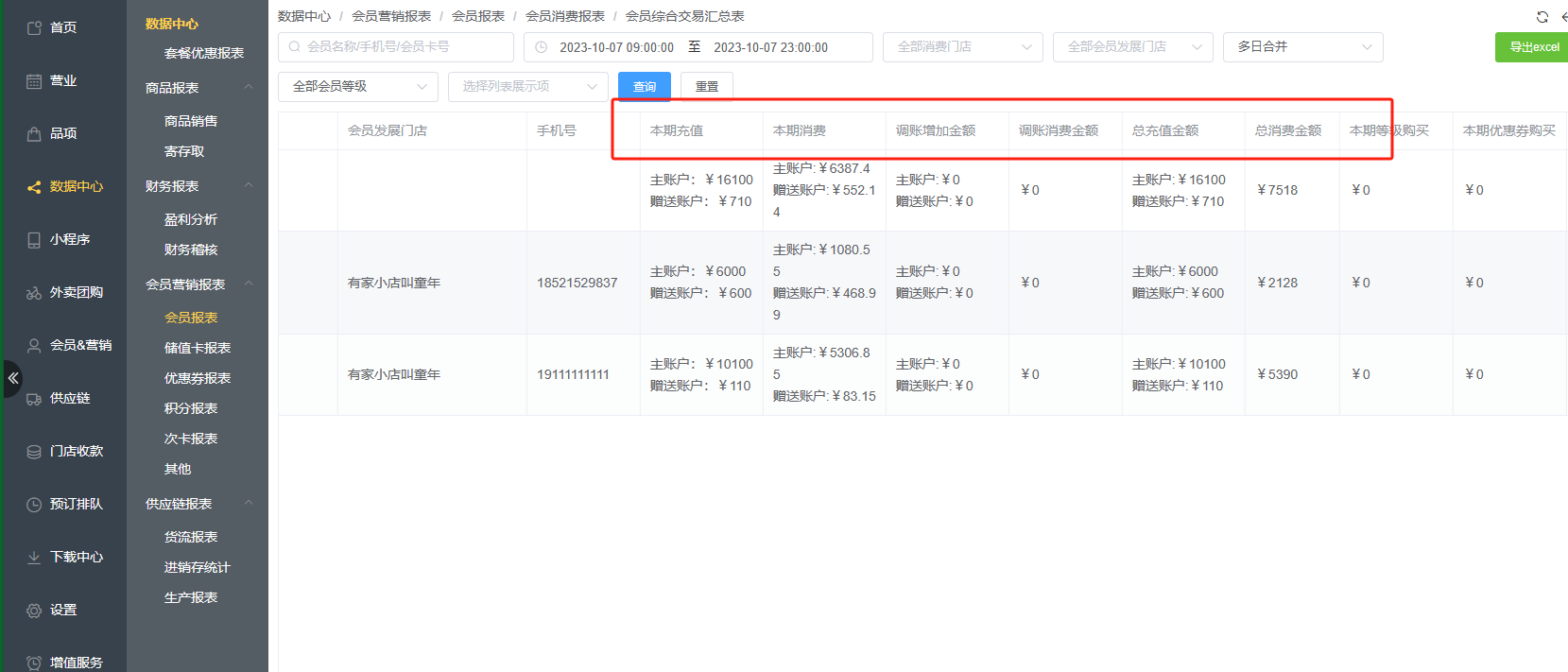Image resolution: width=1568 pixels, height=672 pixels.
Task: Click total consumption ¥7518 cell
Action: coord(1277,190)
